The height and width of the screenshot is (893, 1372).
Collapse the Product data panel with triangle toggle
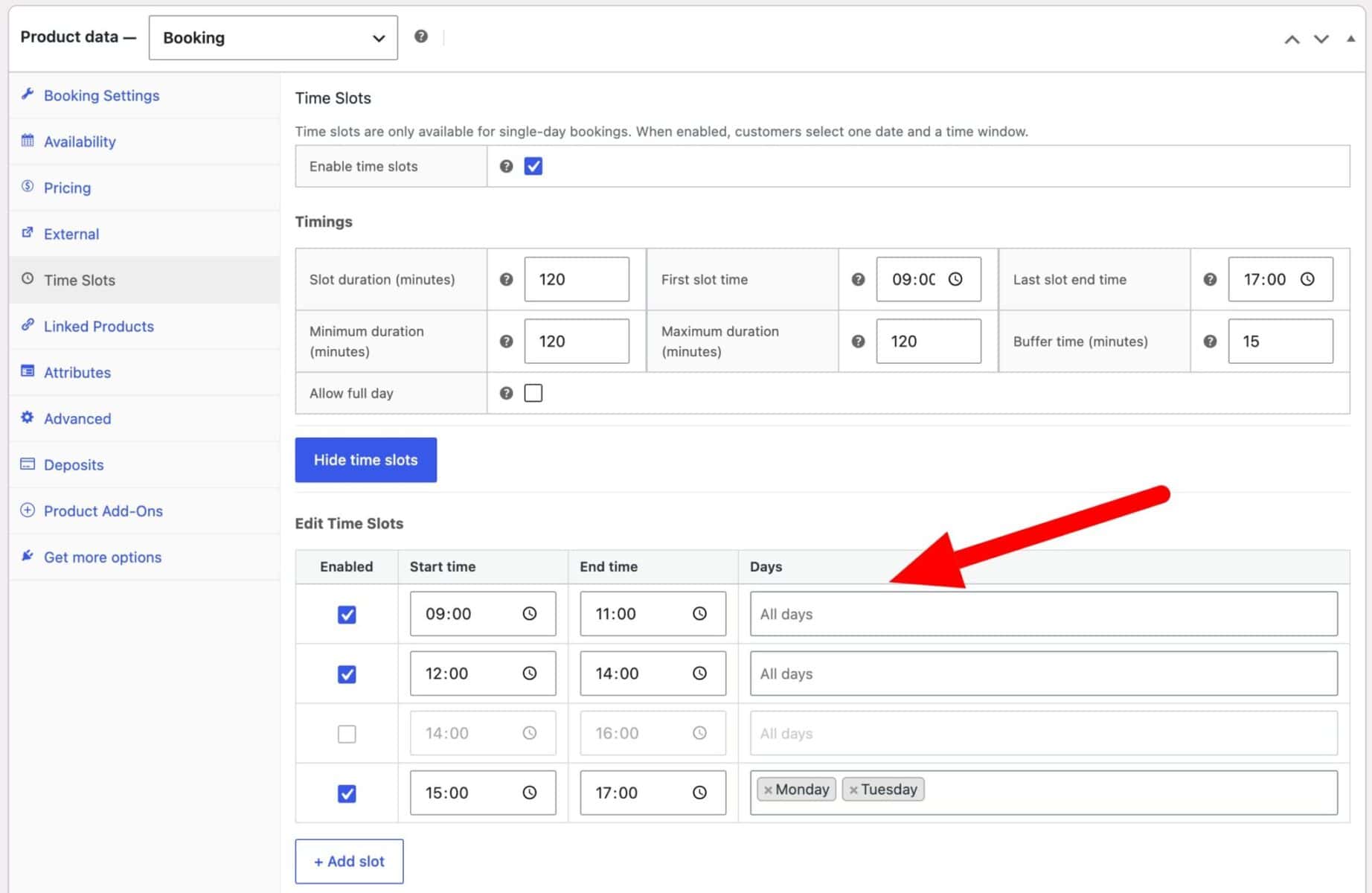click(1350, 39)
